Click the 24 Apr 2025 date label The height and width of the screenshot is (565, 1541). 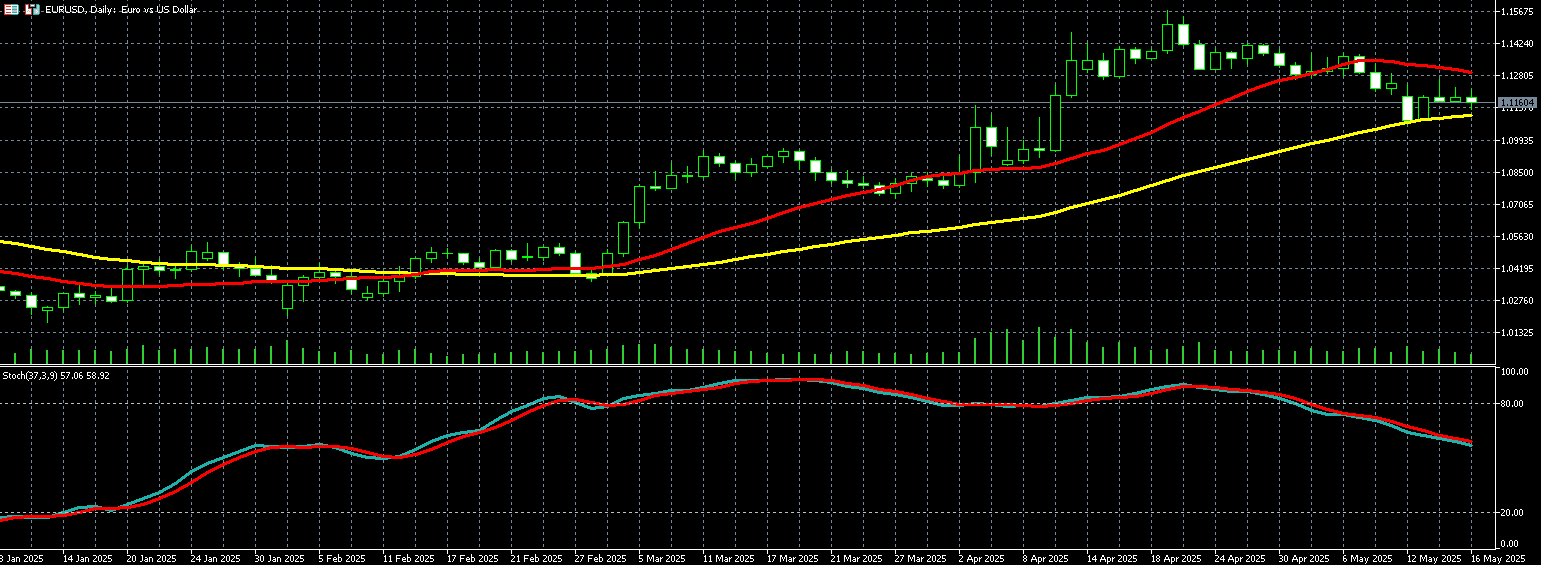point(1240,558)
